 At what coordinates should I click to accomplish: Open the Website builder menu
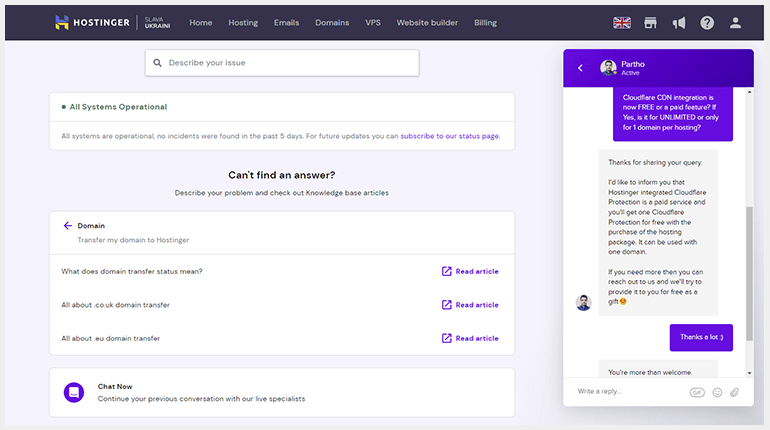pyautogui.click(x=427, y=23)
